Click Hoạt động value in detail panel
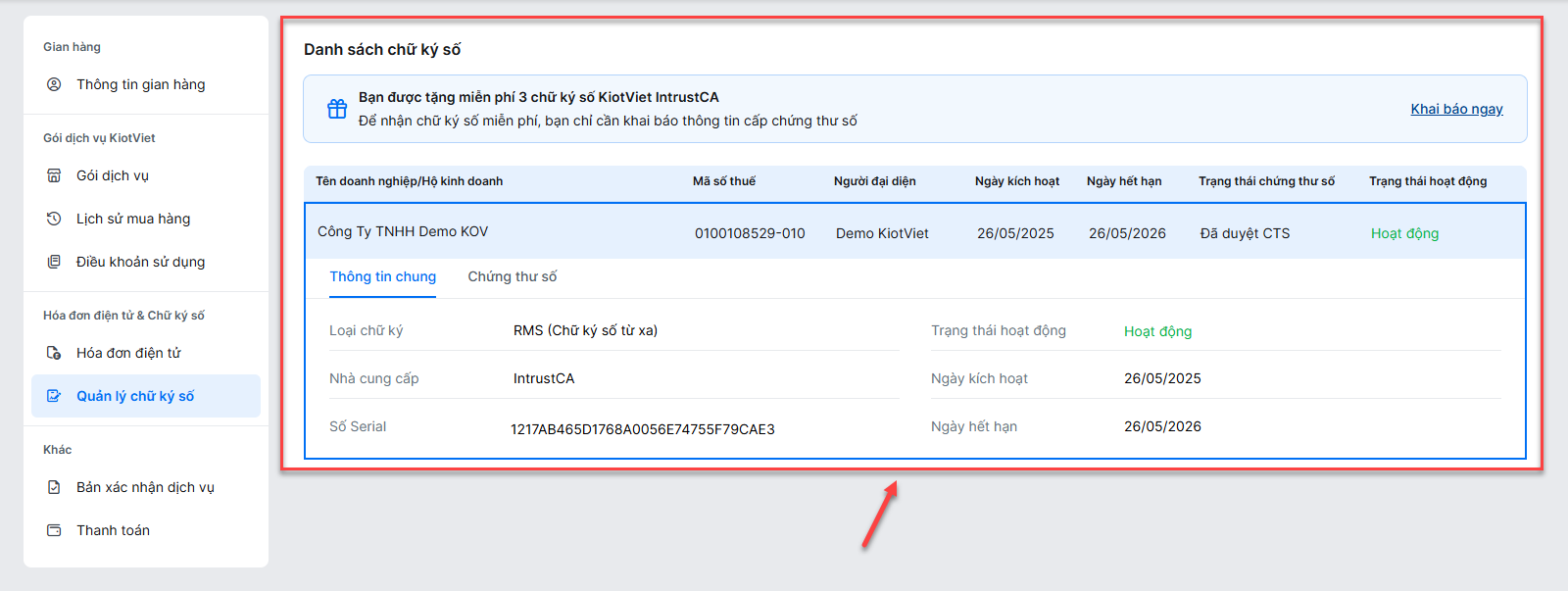This screenshot has height=591, width=1568. [x=1157, y=331]
